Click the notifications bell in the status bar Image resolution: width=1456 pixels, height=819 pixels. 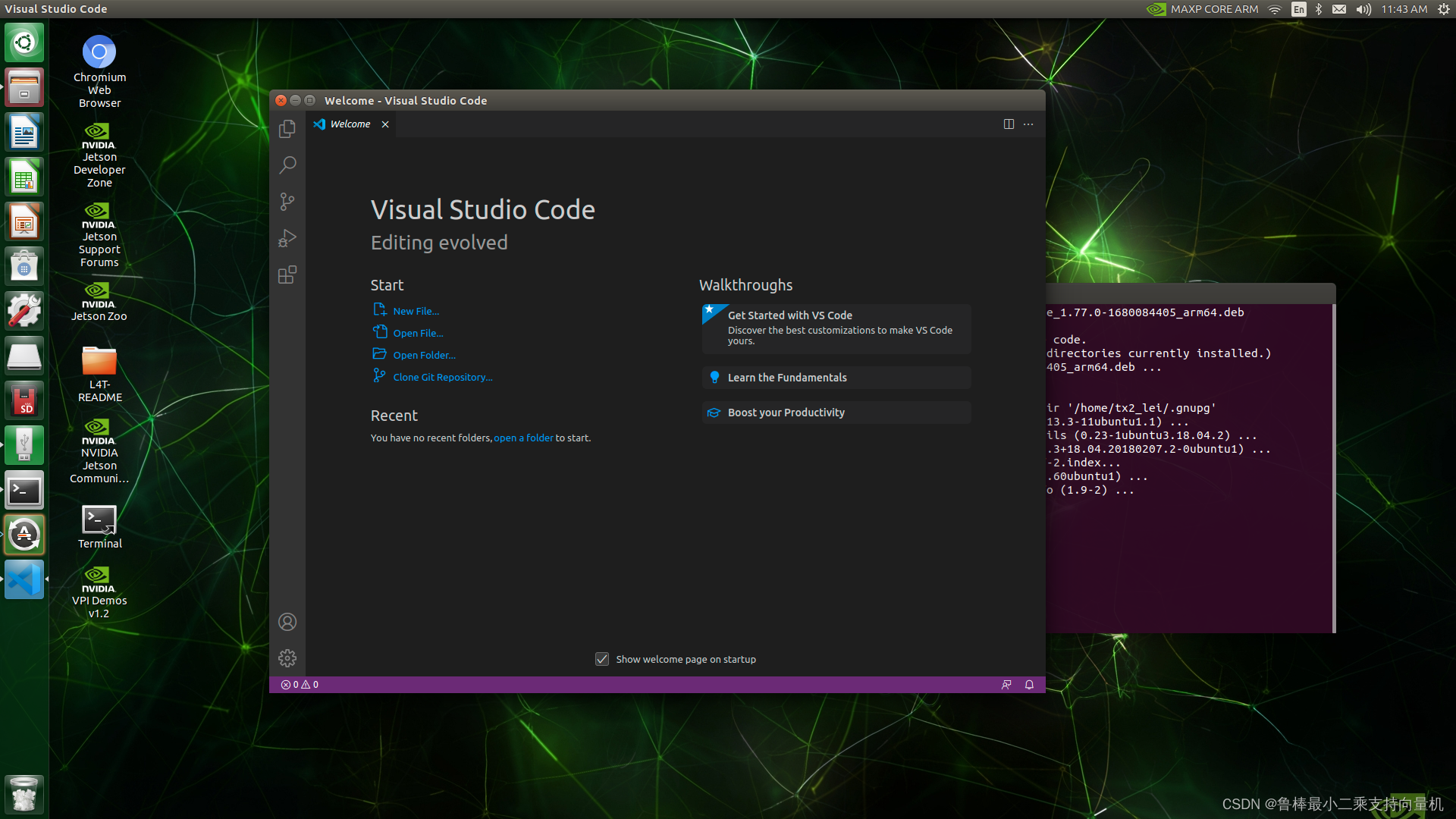(1029, 684)
